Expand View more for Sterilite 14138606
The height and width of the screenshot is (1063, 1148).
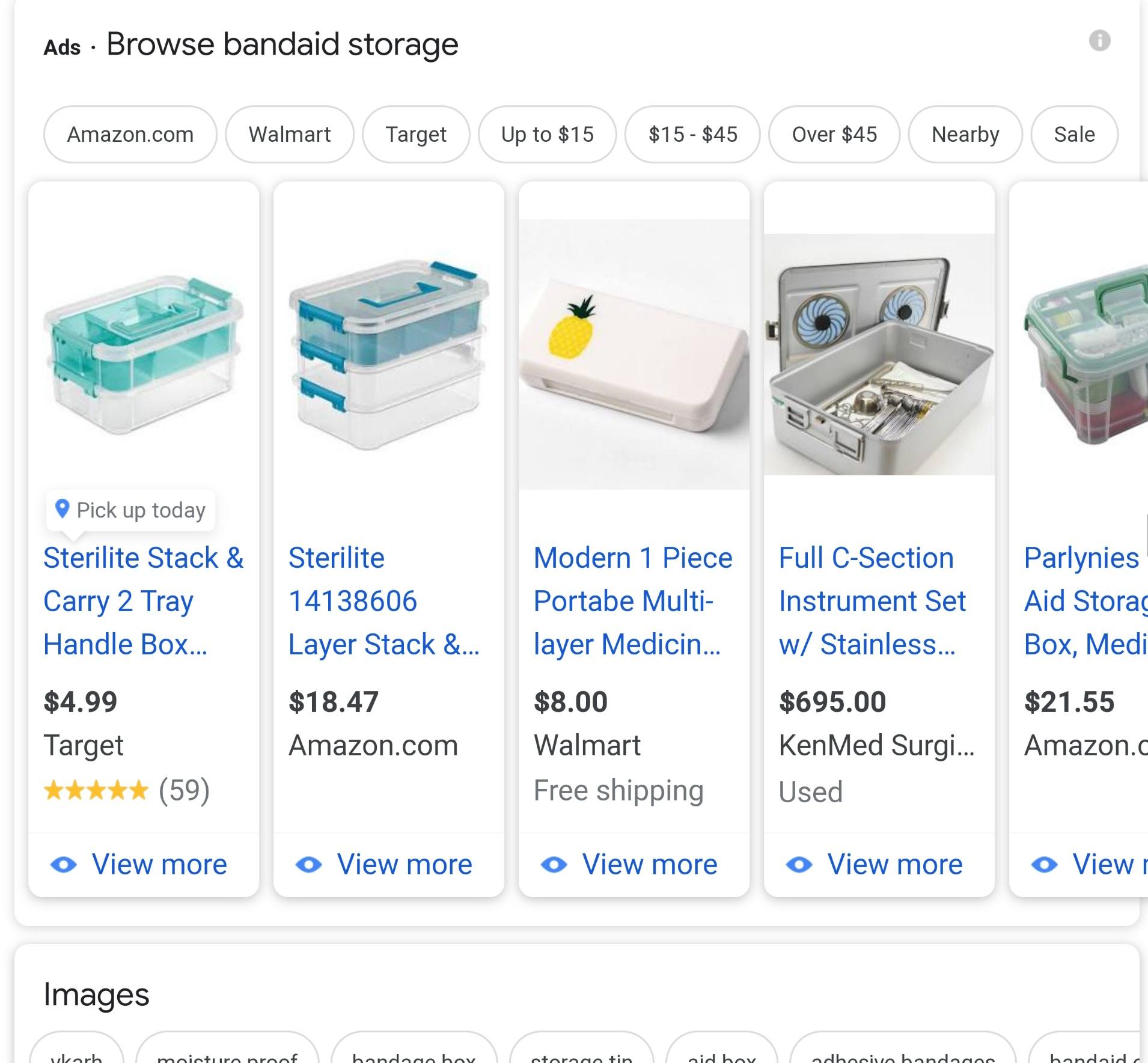pos(404,865)
